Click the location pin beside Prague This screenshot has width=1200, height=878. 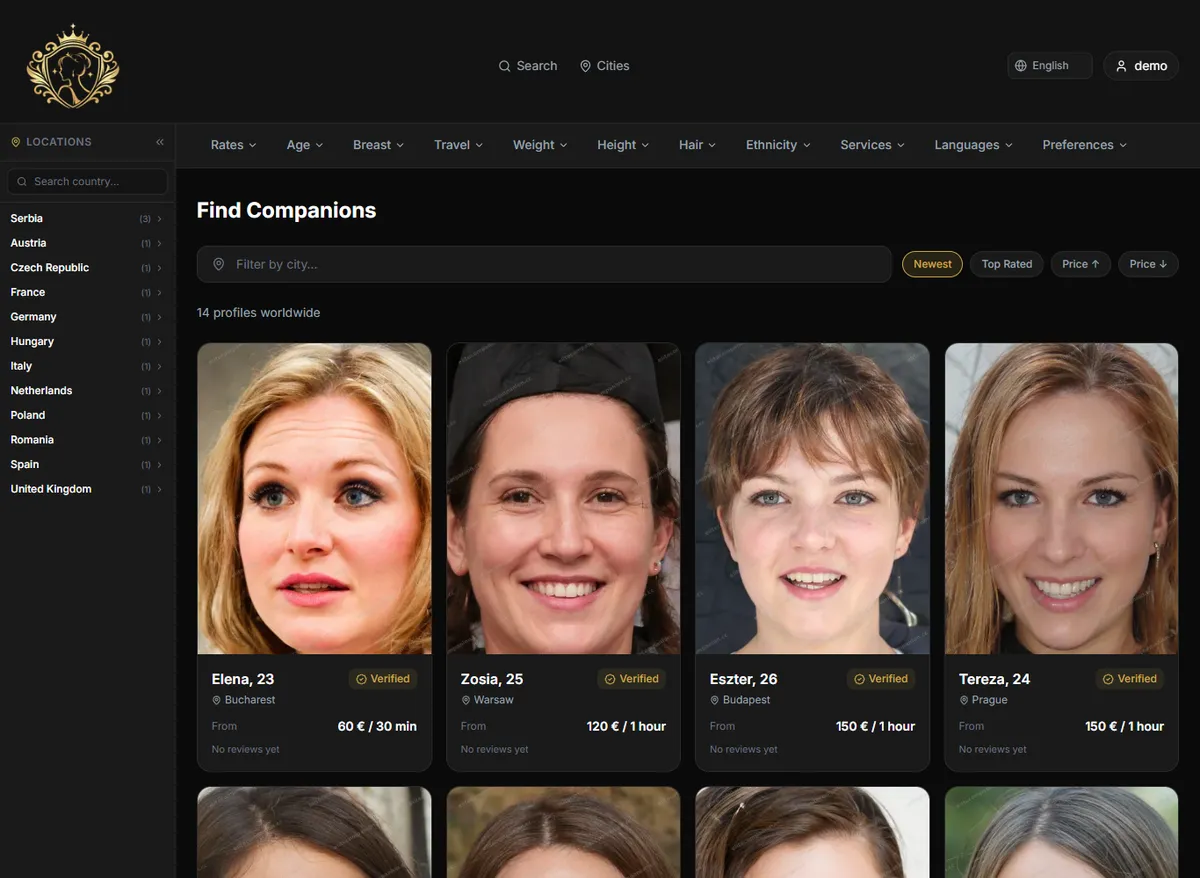click(963, 700)
